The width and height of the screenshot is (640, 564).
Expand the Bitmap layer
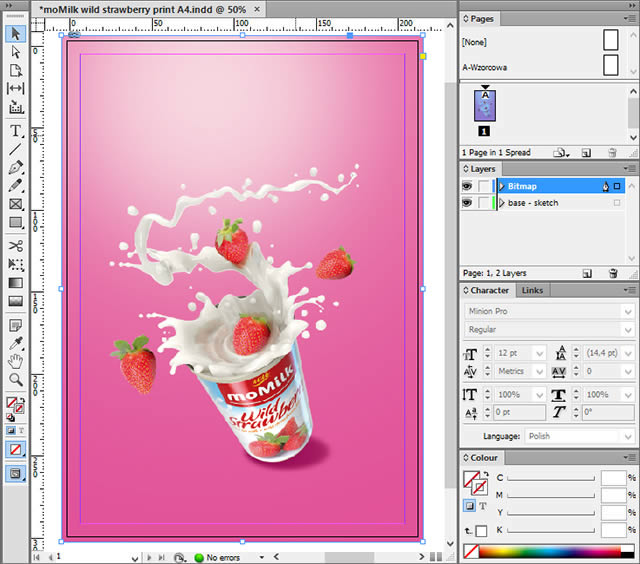(x=502, y=187)
